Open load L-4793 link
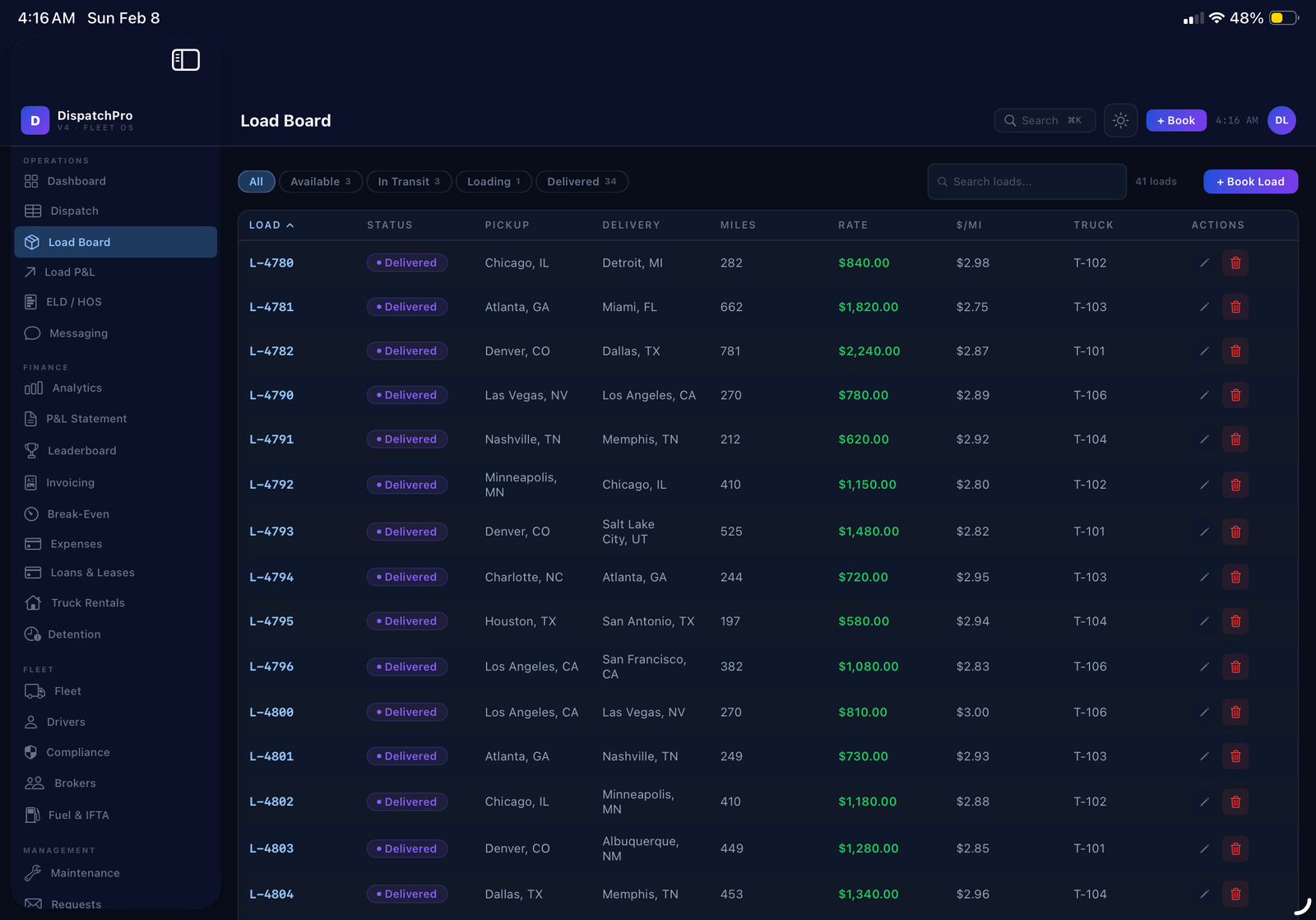The image size is (1316, 920). (x=271, y=532)
